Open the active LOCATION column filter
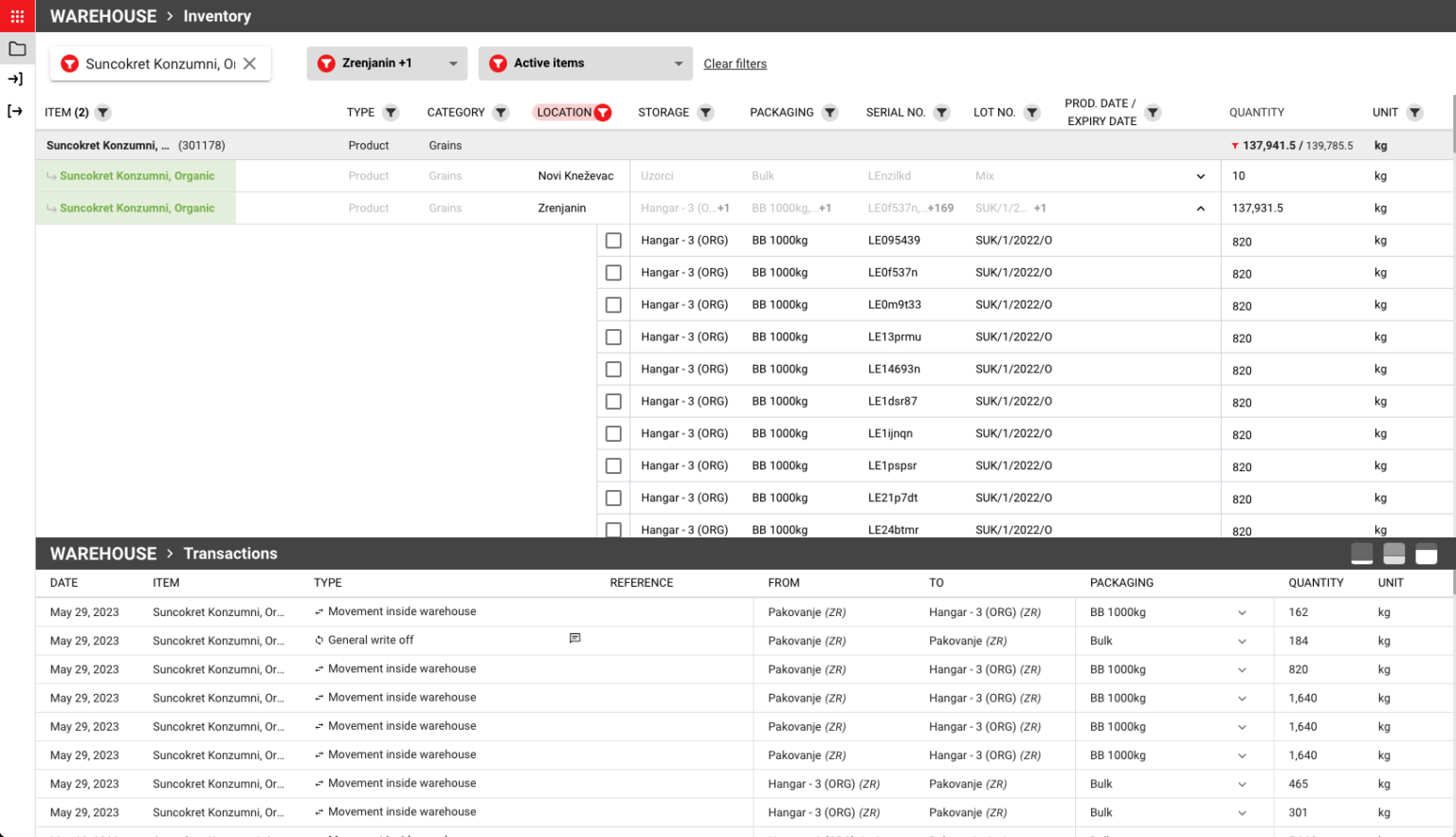The width and height of the screenshot is (1456, 837). coord(603,112)
